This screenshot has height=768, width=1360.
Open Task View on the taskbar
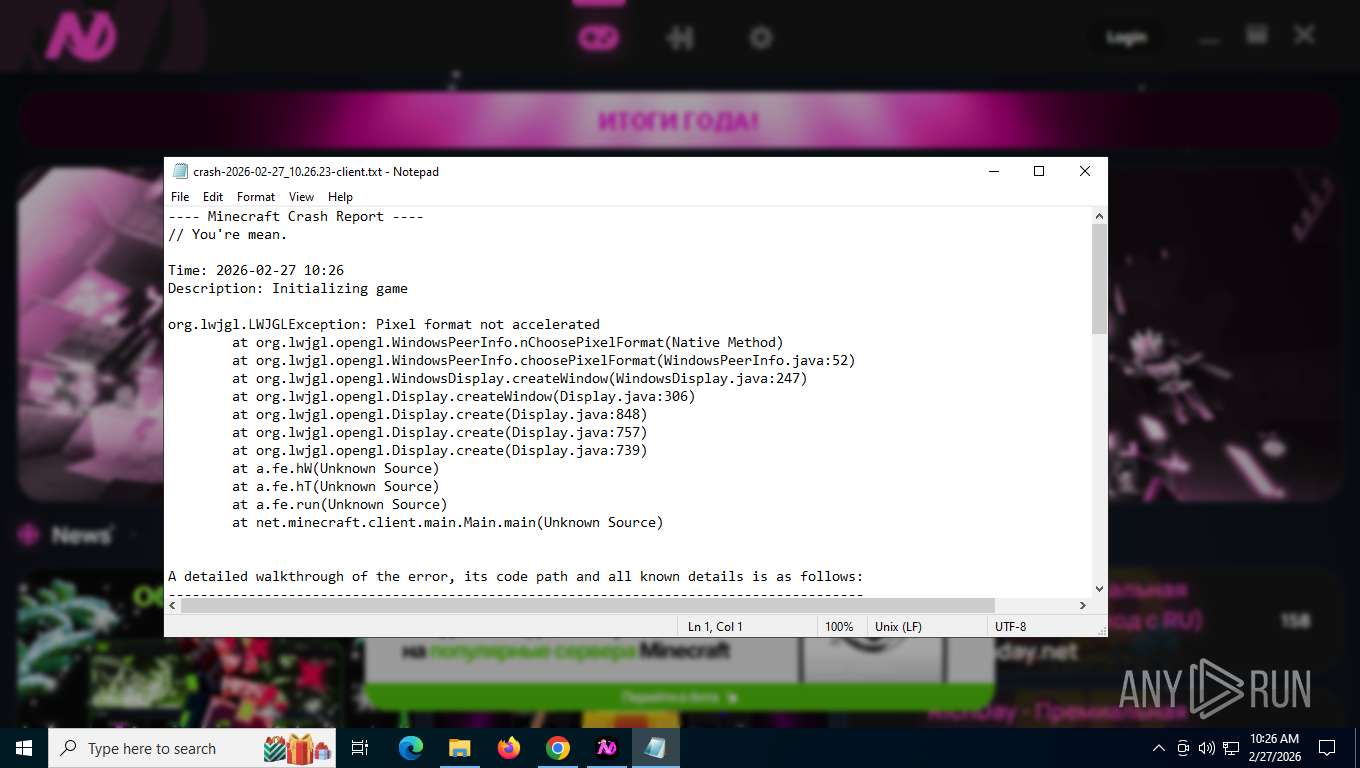360,748
